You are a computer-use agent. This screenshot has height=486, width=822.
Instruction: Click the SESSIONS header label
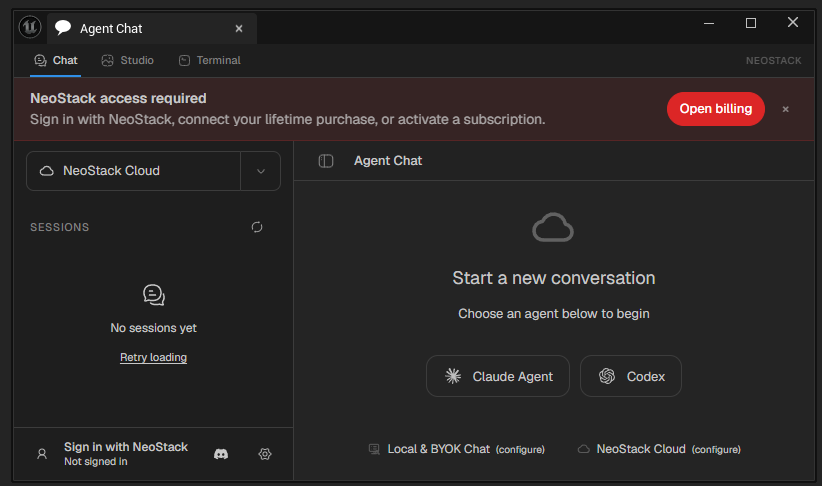click(x=60, y=227)
